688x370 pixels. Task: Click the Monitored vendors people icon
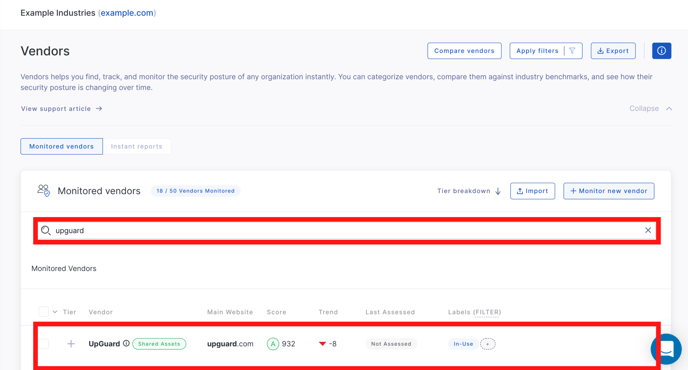pyautogui.click(x=43, y=190)
